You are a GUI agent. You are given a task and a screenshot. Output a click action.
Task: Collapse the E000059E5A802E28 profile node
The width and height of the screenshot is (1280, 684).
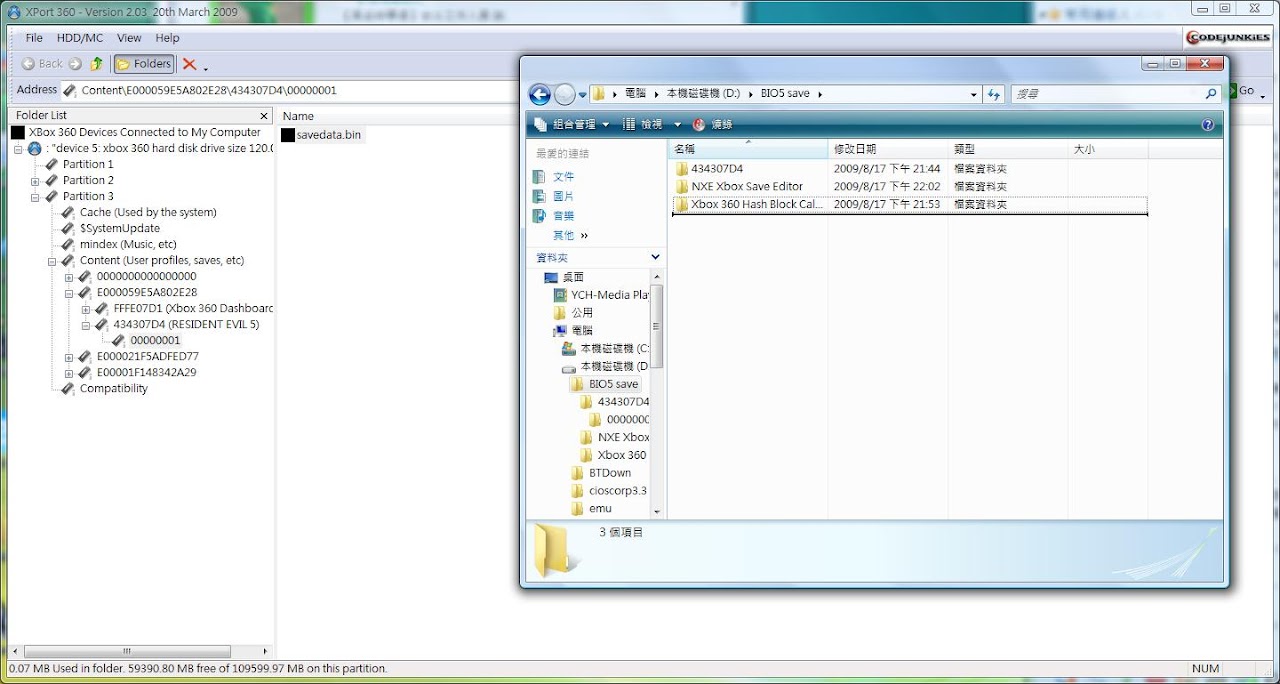pos(69,293)
